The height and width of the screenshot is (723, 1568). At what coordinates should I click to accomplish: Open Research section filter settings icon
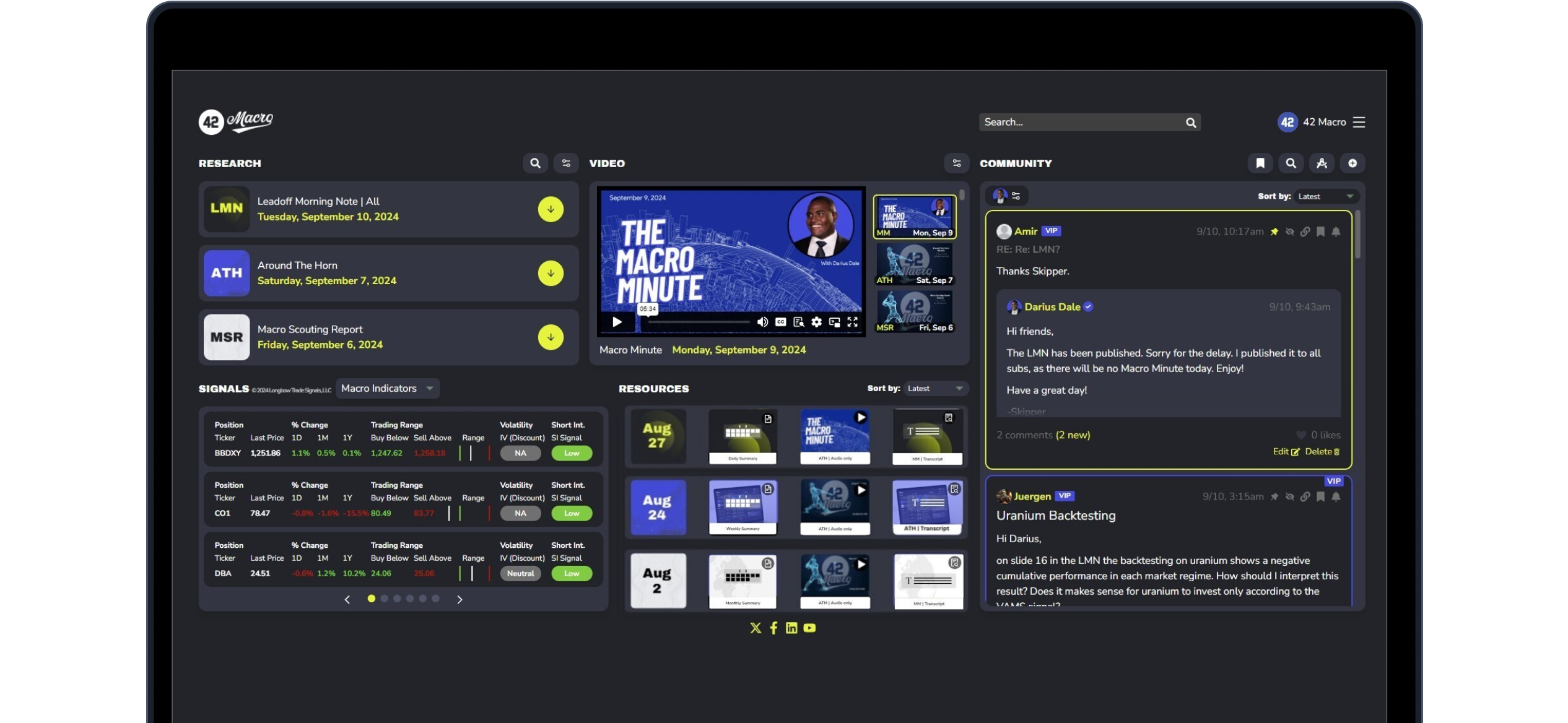click(566, 163)
